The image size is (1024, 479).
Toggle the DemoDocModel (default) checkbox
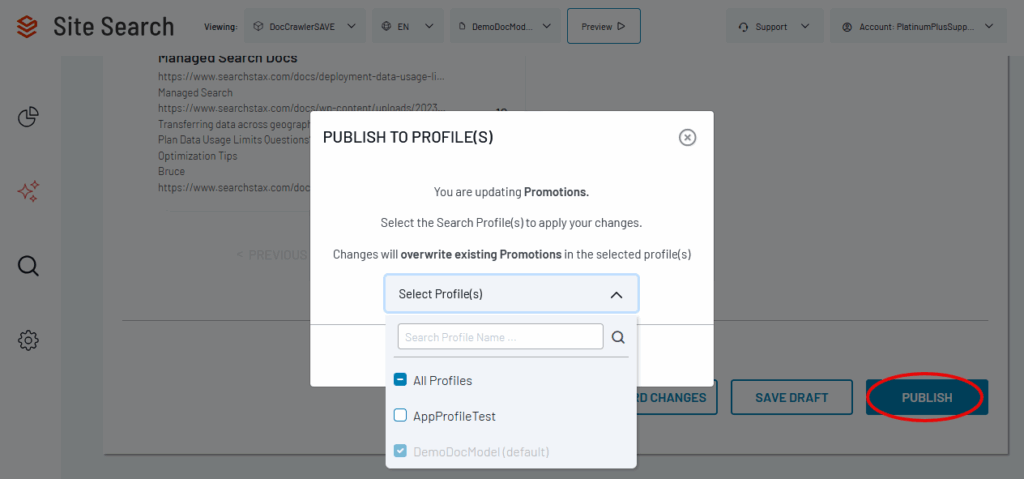pyautogui.click(x=400, y=452)
